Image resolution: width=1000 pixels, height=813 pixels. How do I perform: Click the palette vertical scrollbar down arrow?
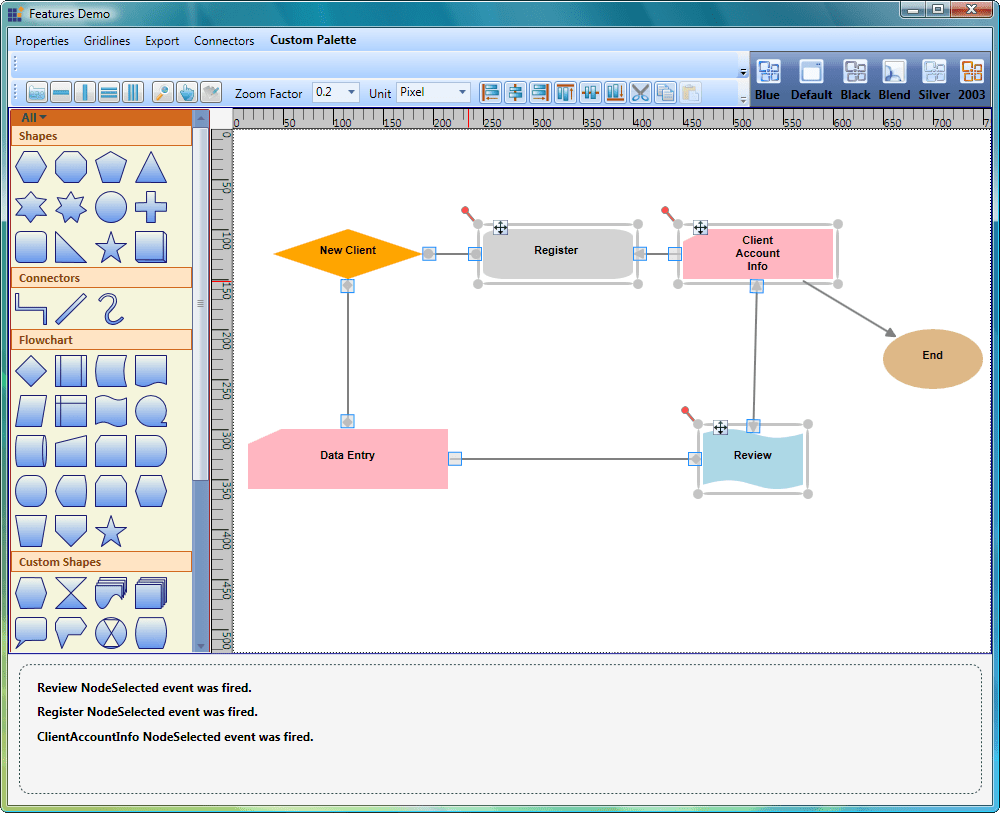(x=200, y=646)
